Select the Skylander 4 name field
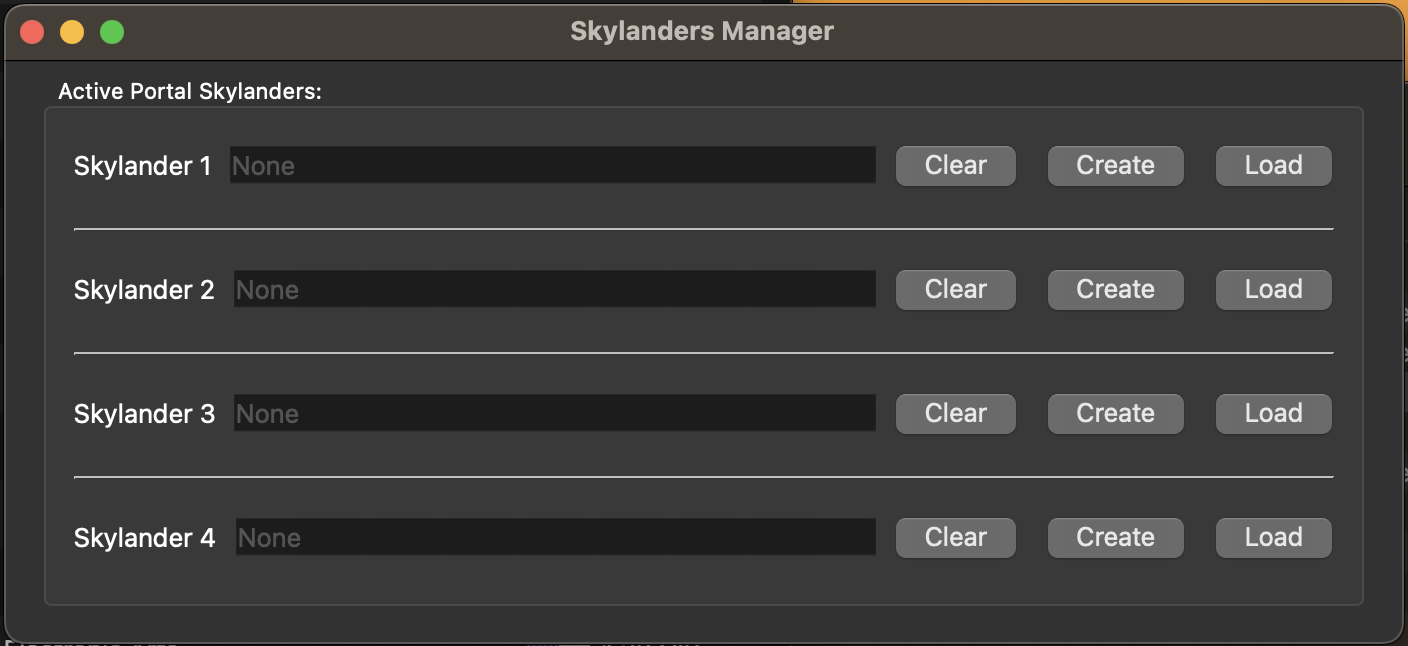This screenshot has height=646, width=1408. tap(553, 537)
